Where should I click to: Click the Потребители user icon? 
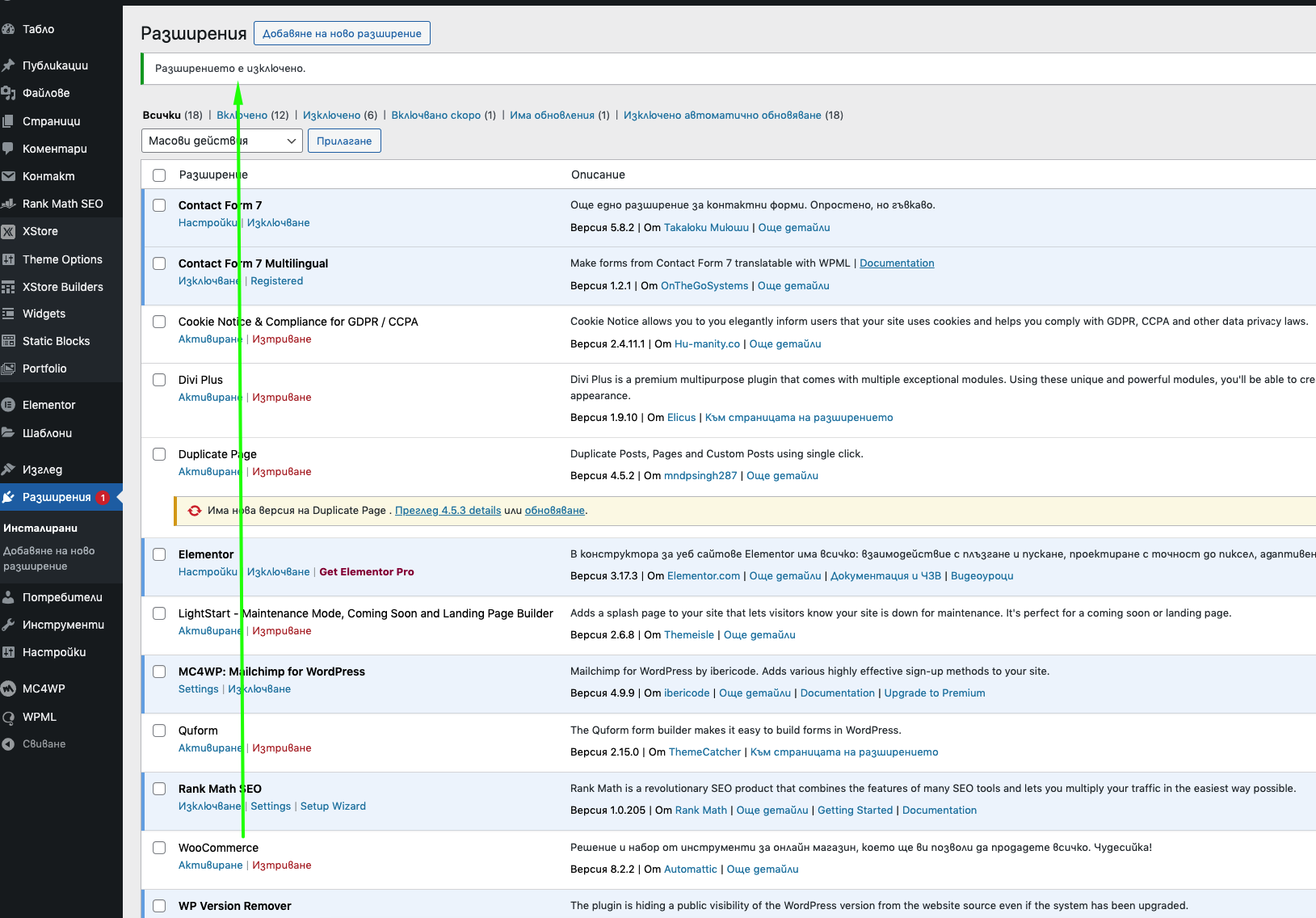pyautogui.click(x=8, y=597)
